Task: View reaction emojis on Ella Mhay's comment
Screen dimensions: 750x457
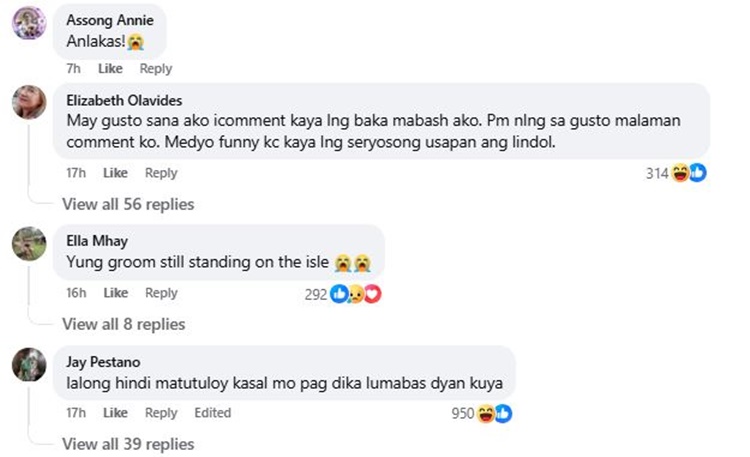Action: (x=357, y=294)
